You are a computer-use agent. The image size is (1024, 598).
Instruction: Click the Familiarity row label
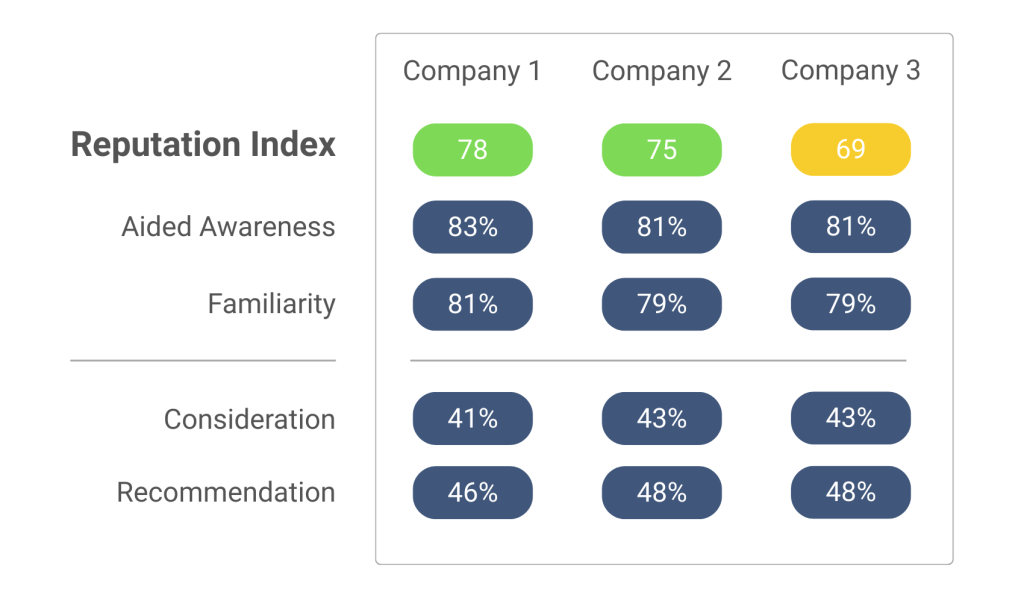pos(271,304)
